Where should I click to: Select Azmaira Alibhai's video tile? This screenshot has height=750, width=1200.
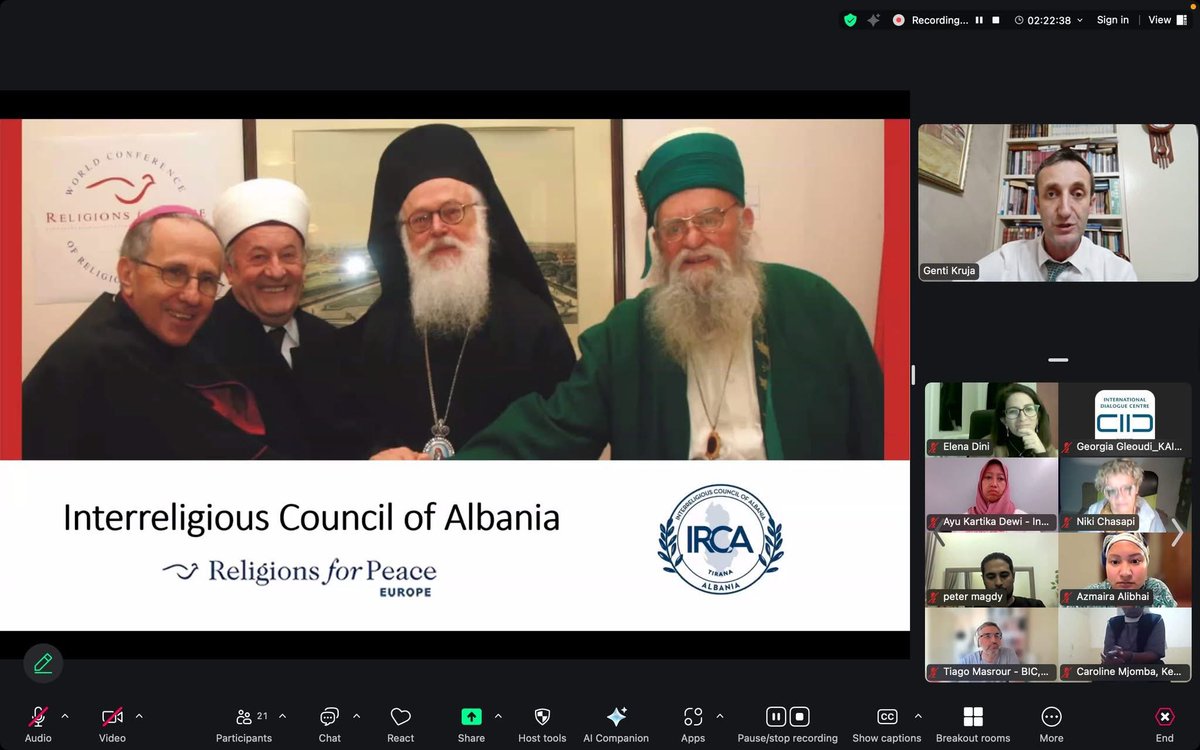point(1125,570)
